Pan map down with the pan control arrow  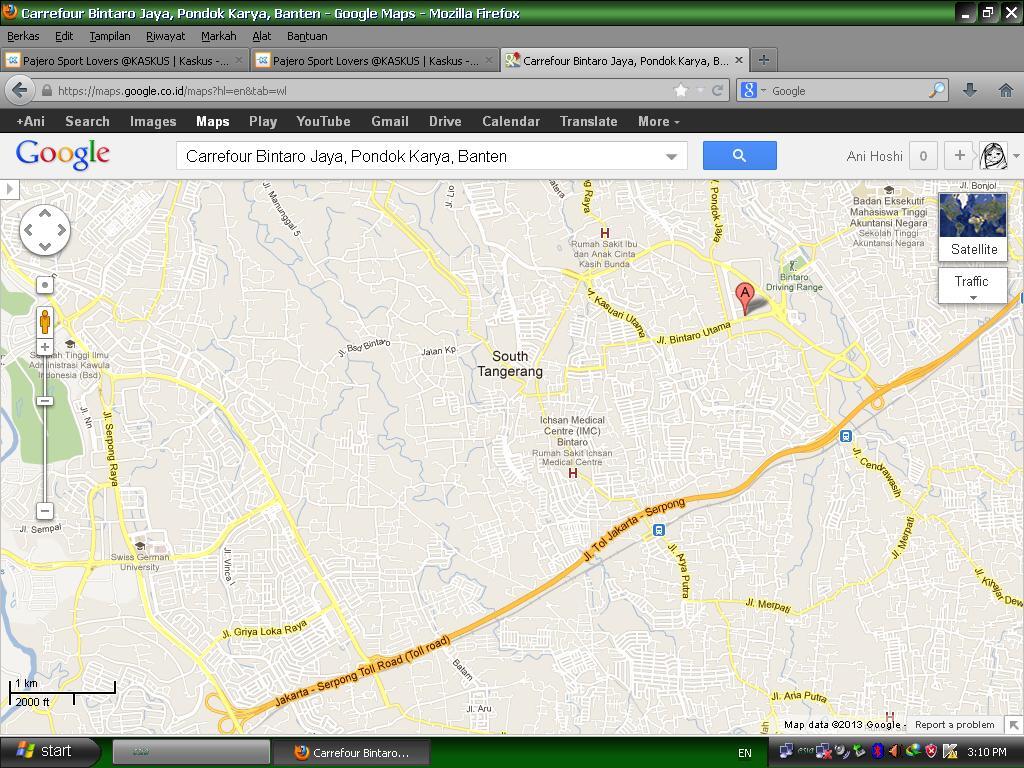click(x=44, y=246)
